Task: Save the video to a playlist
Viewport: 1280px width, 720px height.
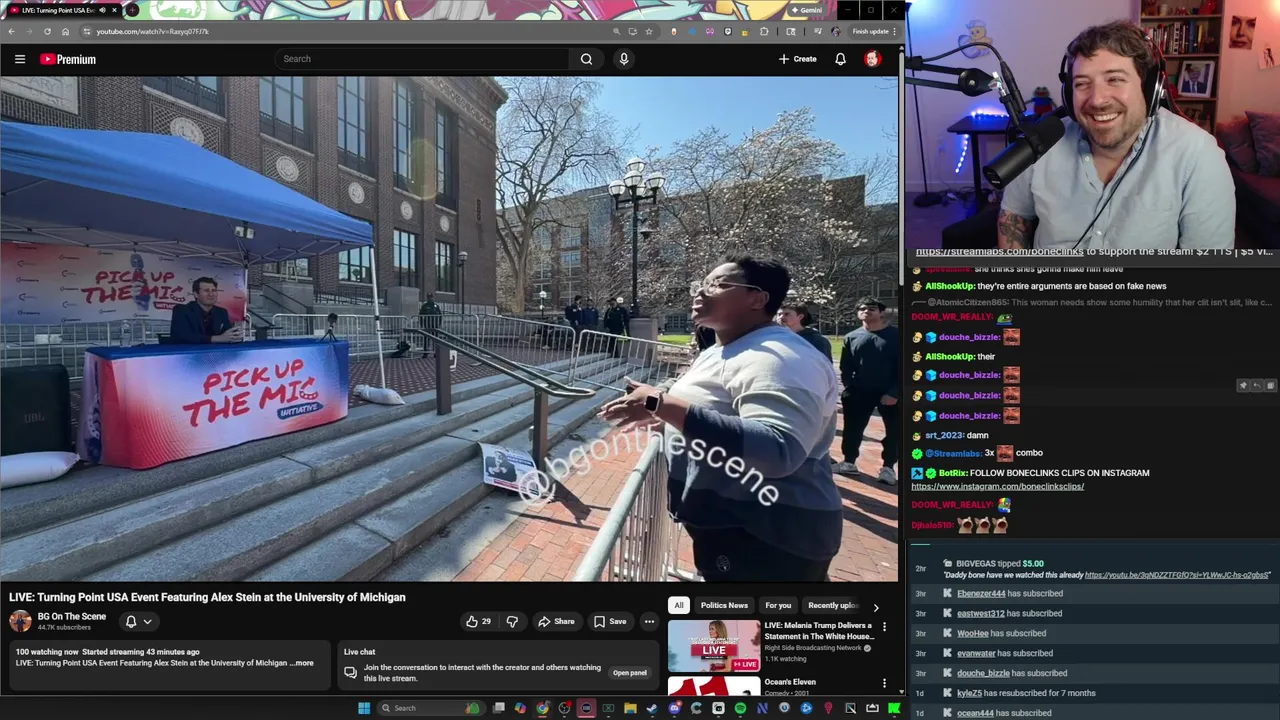Action: pyautogui.click(x=610, y=622)
